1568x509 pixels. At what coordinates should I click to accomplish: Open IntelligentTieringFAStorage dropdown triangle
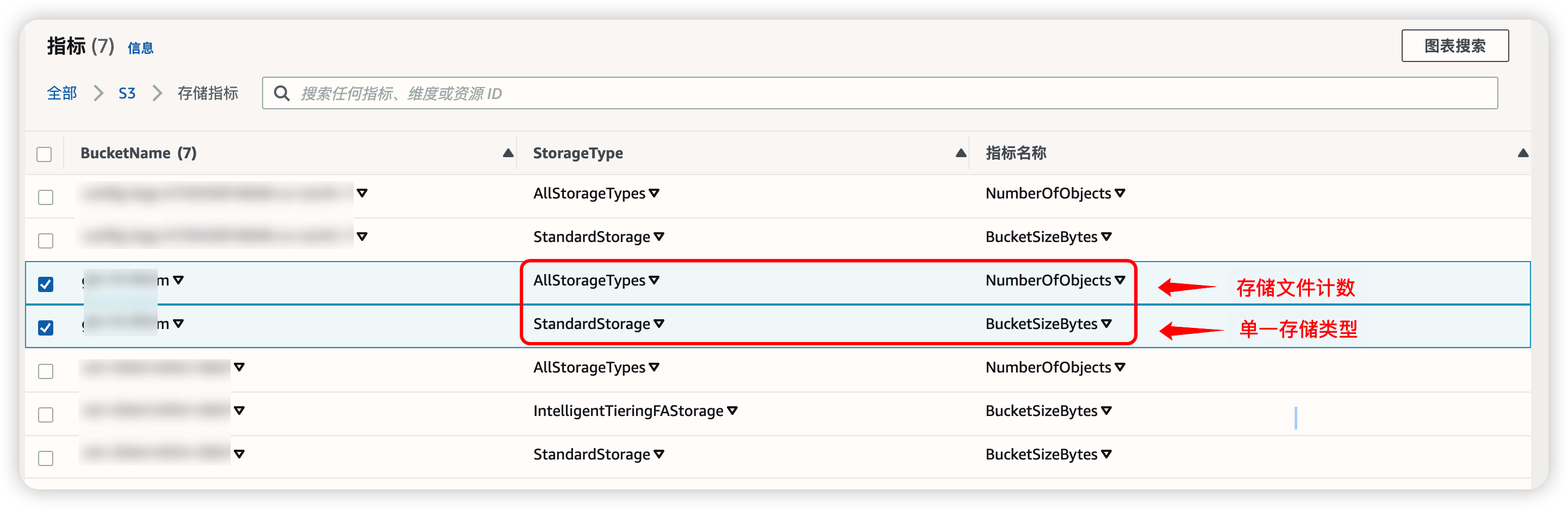click(732, 411)
